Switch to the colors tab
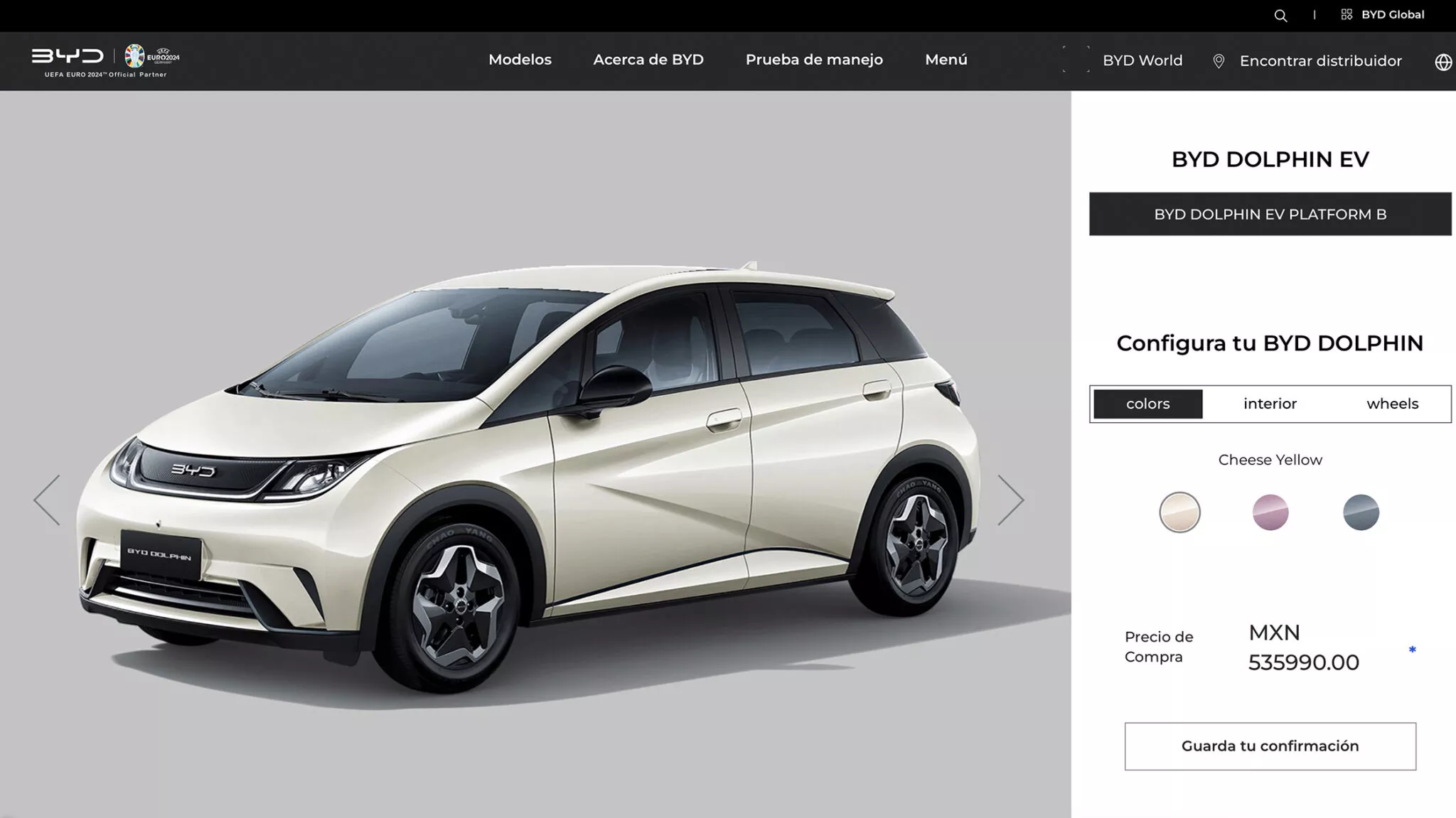Image resolution: width=1456 pixels, height=818 pixels. pos(1147,404)
